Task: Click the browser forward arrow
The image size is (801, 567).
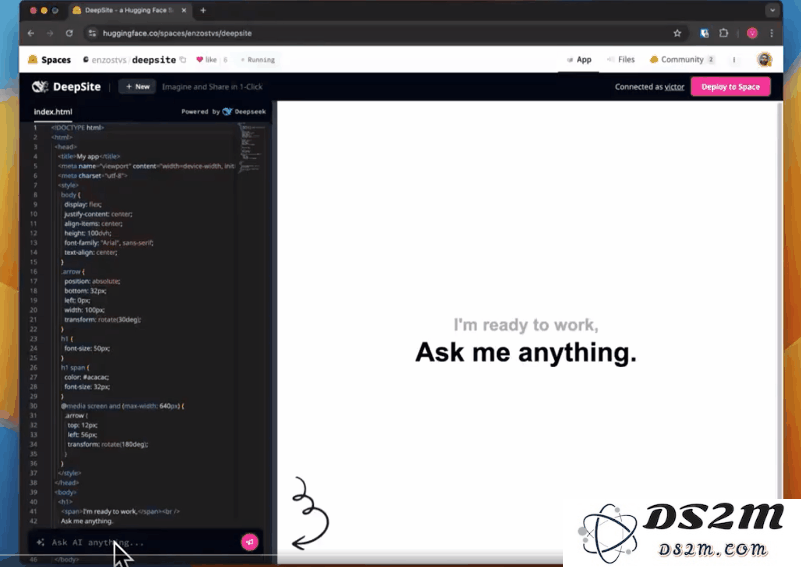Action: 50,33
